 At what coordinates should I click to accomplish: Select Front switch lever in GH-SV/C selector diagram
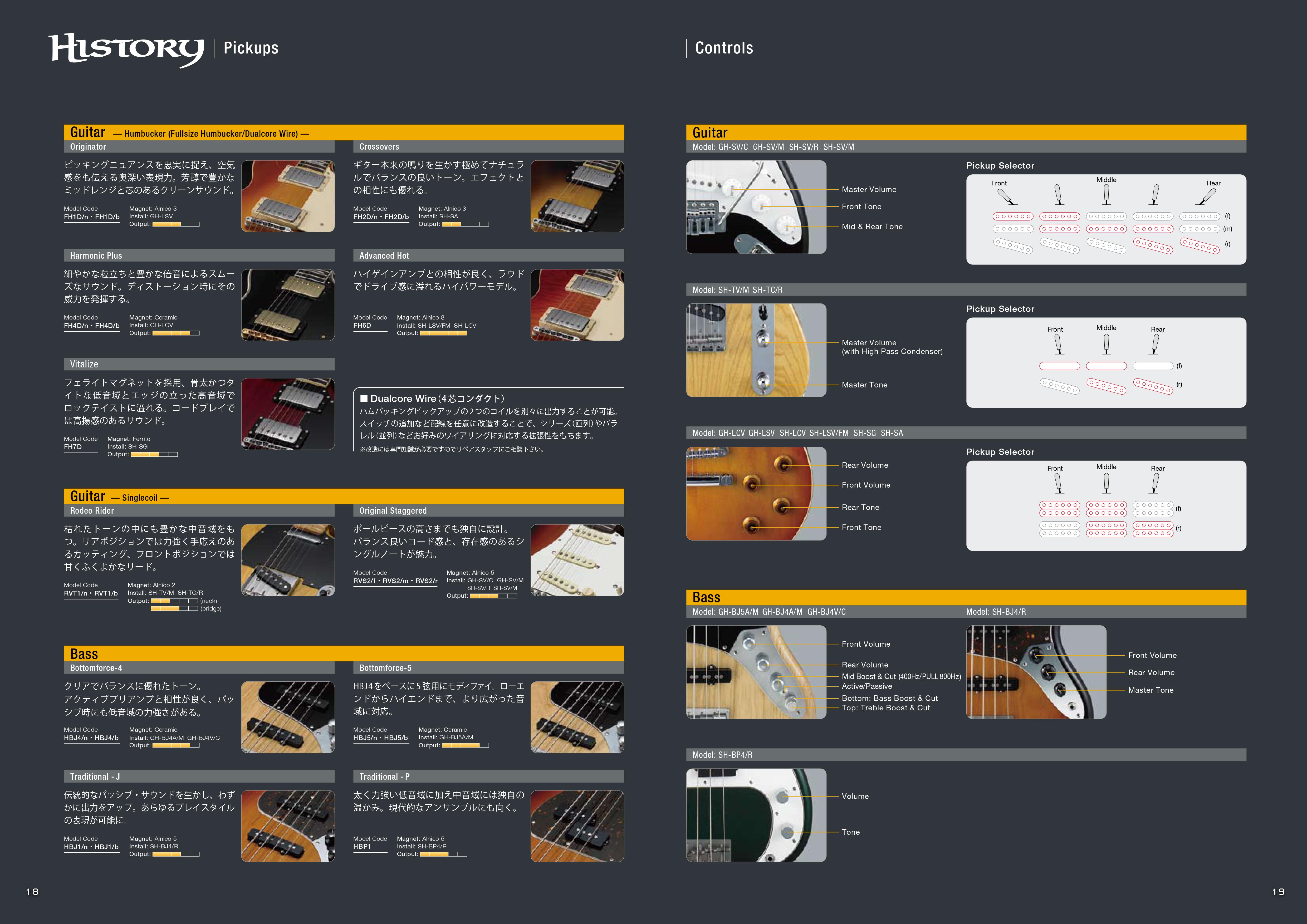pyautogui.click(x=1007, y=197)
